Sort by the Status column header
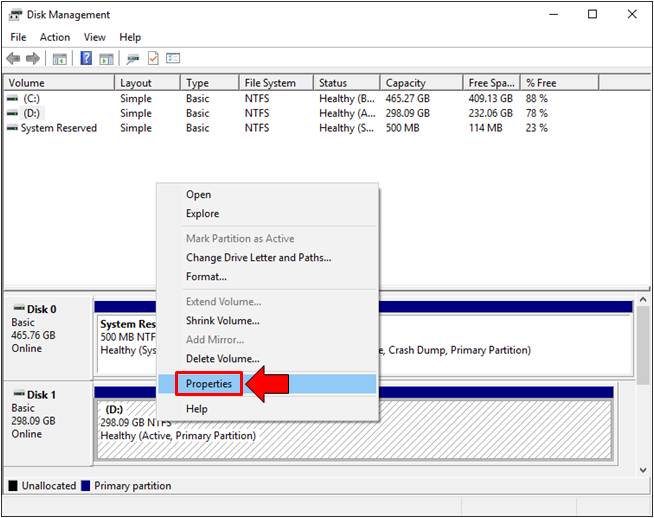Viewport: 654px width, 518px height. [347, 83]
